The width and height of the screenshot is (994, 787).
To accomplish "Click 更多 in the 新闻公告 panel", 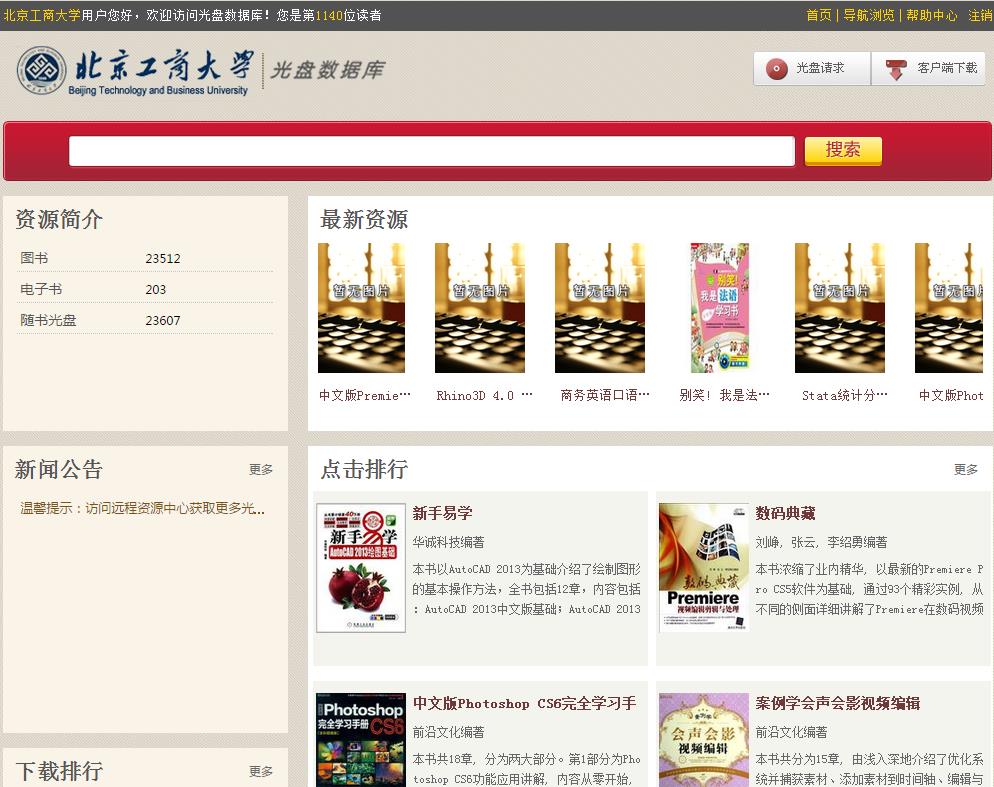I will (x=261, y=469).
